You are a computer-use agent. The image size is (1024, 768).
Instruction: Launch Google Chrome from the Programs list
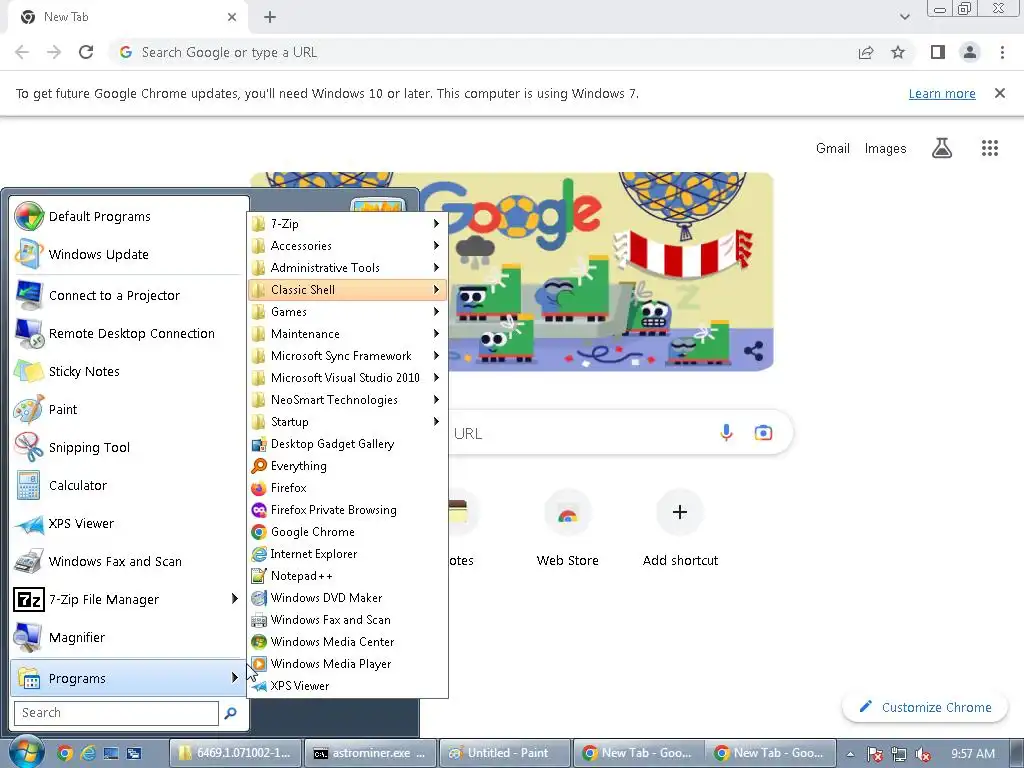click(348, 532)
